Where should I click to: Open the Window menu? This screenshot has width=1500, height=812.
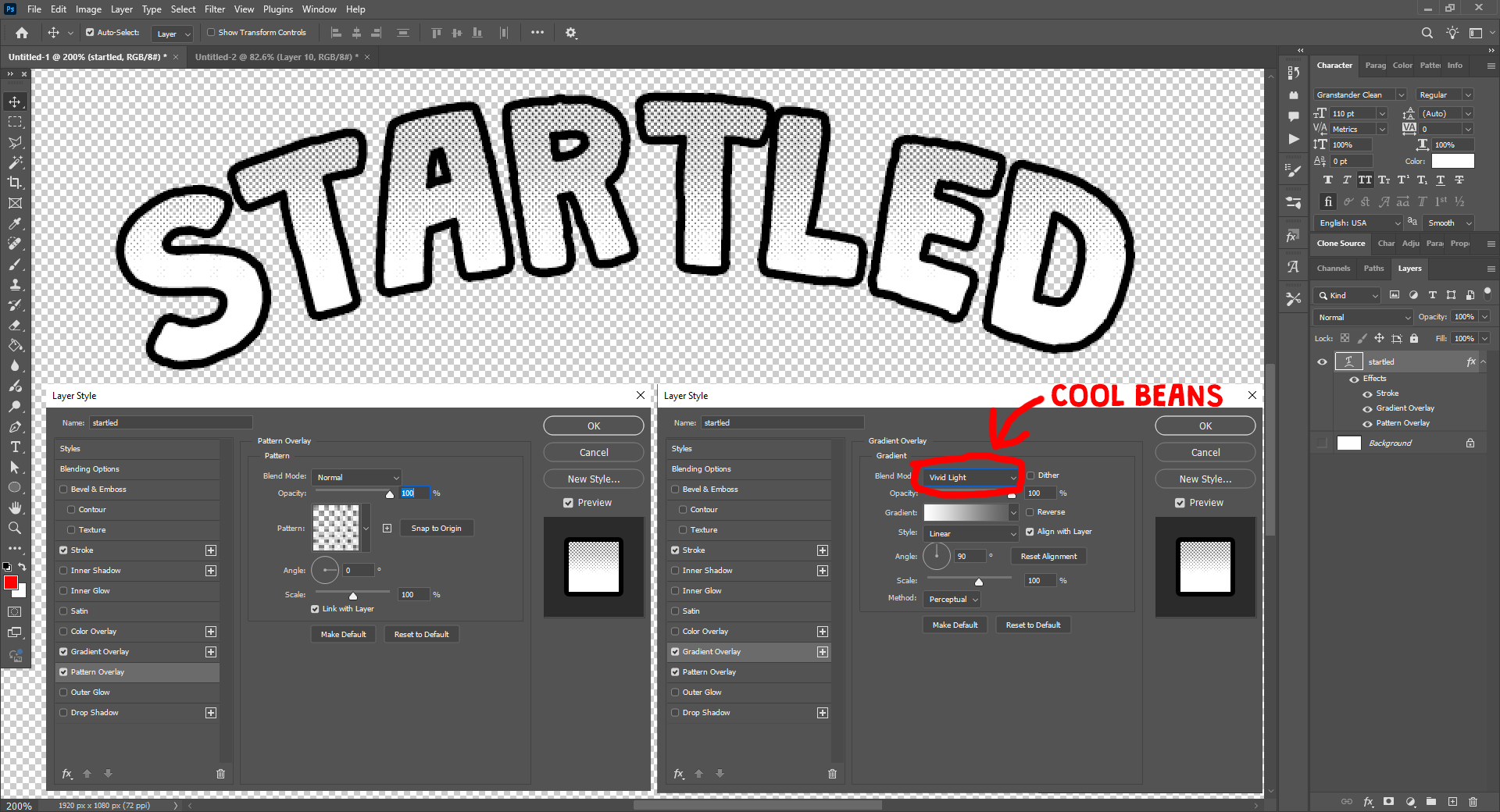coord(319,9)
